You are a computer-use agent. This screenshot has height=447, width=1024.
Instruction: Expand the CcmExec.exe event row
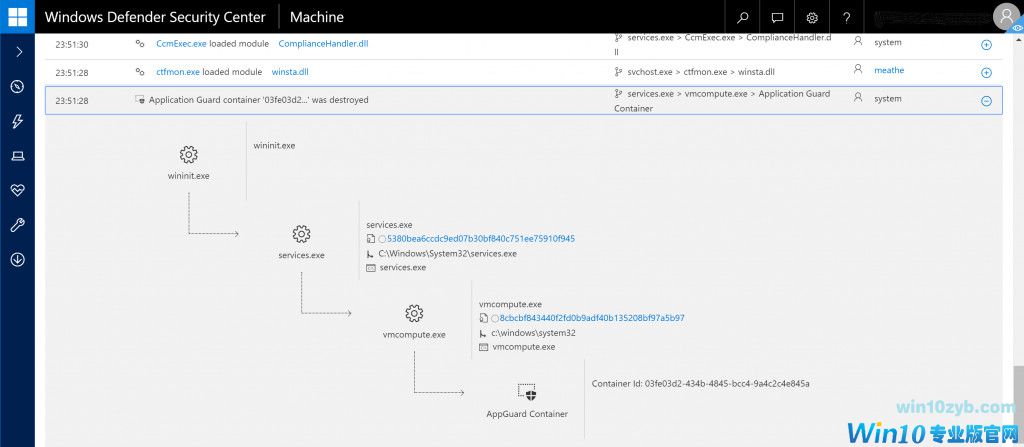[986, 45]
